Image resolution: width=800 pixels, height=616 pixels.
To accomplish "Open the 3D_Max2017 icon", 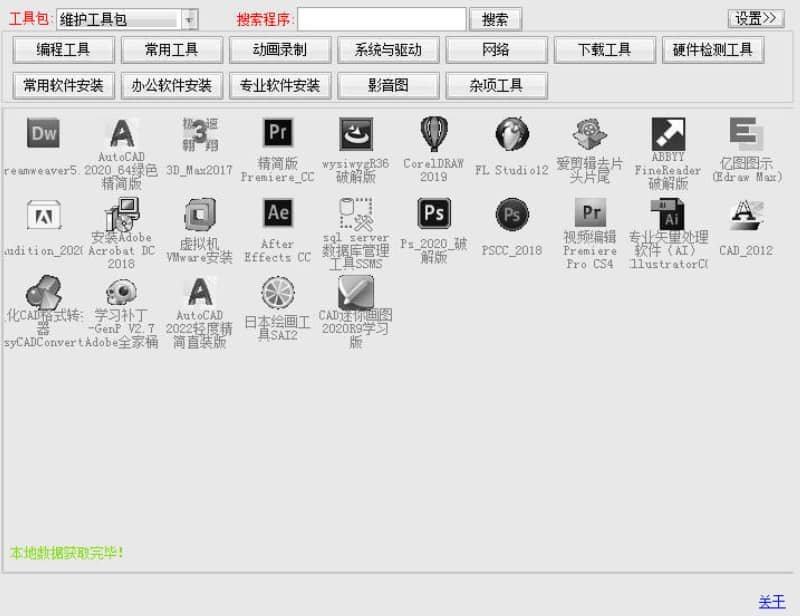I will coord(200,134).
